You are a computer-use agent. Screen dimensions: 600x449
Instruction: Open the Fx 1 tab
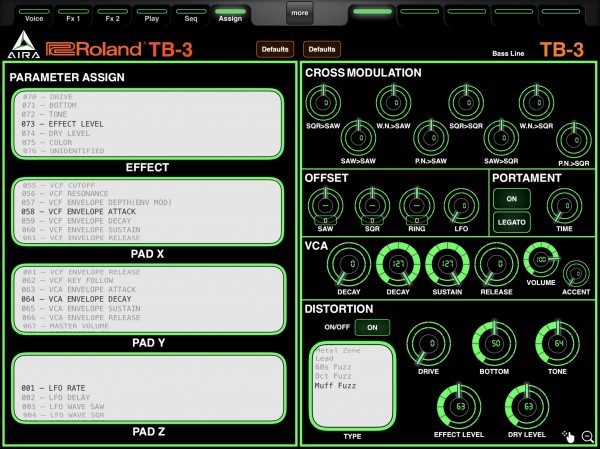(73, 15)
